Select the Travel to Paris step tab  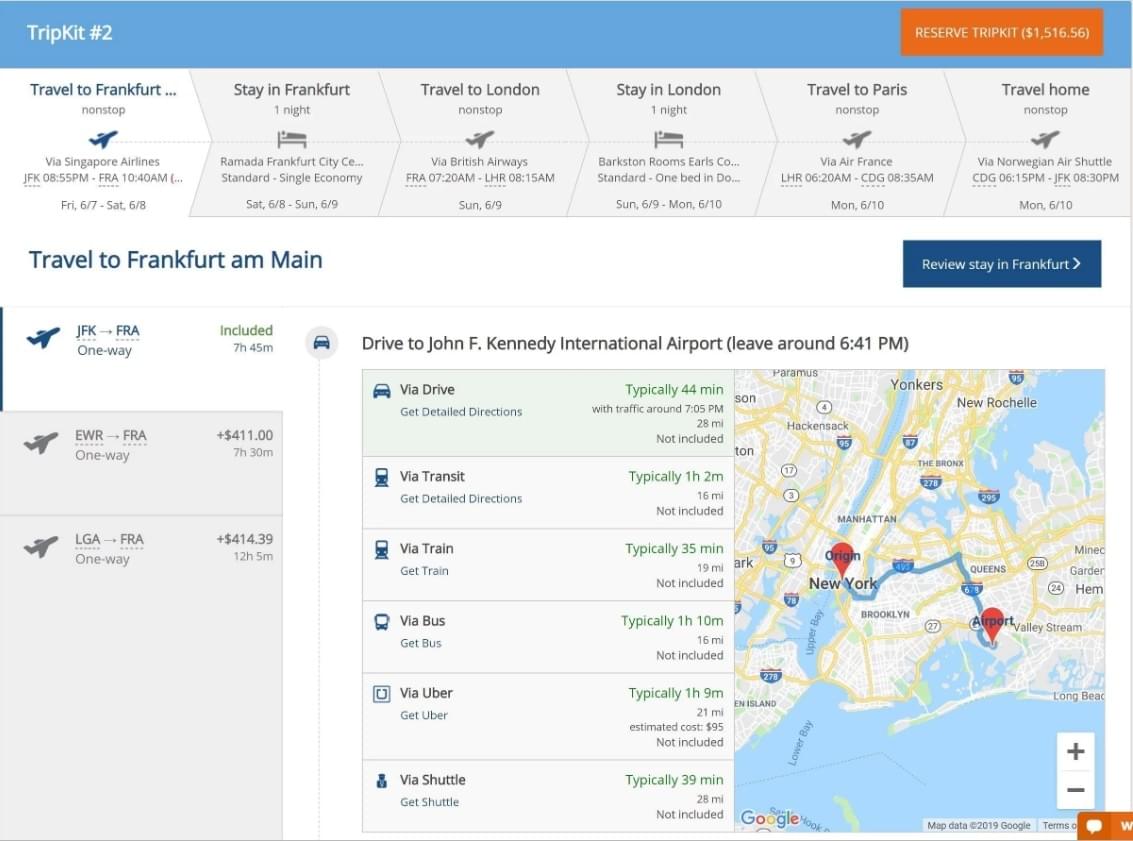[857, 143]
